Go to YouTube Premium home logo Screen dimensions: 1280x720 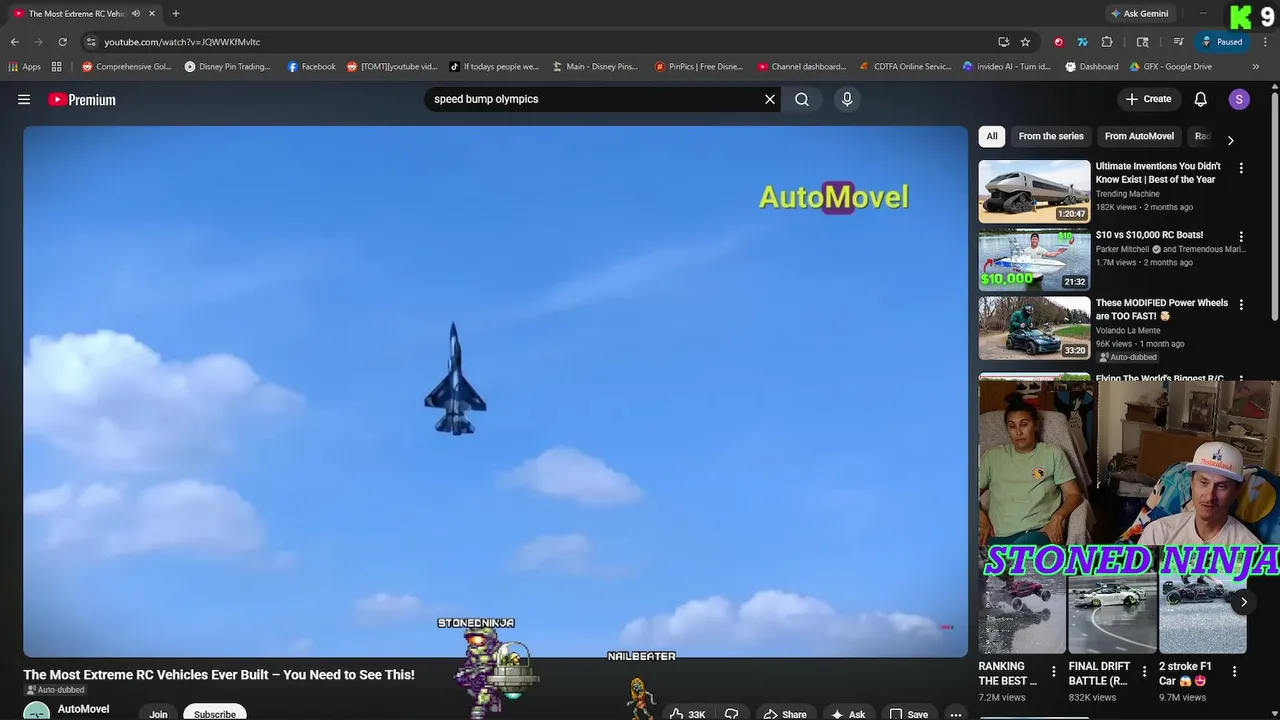(82, 99)
